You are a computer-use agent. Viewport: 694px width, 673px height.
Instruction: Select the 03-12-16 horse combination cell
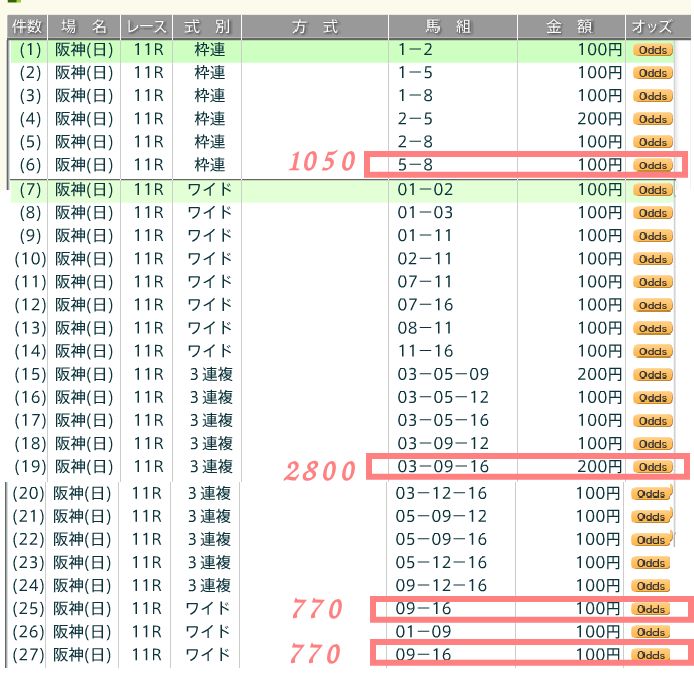[443, 494]
